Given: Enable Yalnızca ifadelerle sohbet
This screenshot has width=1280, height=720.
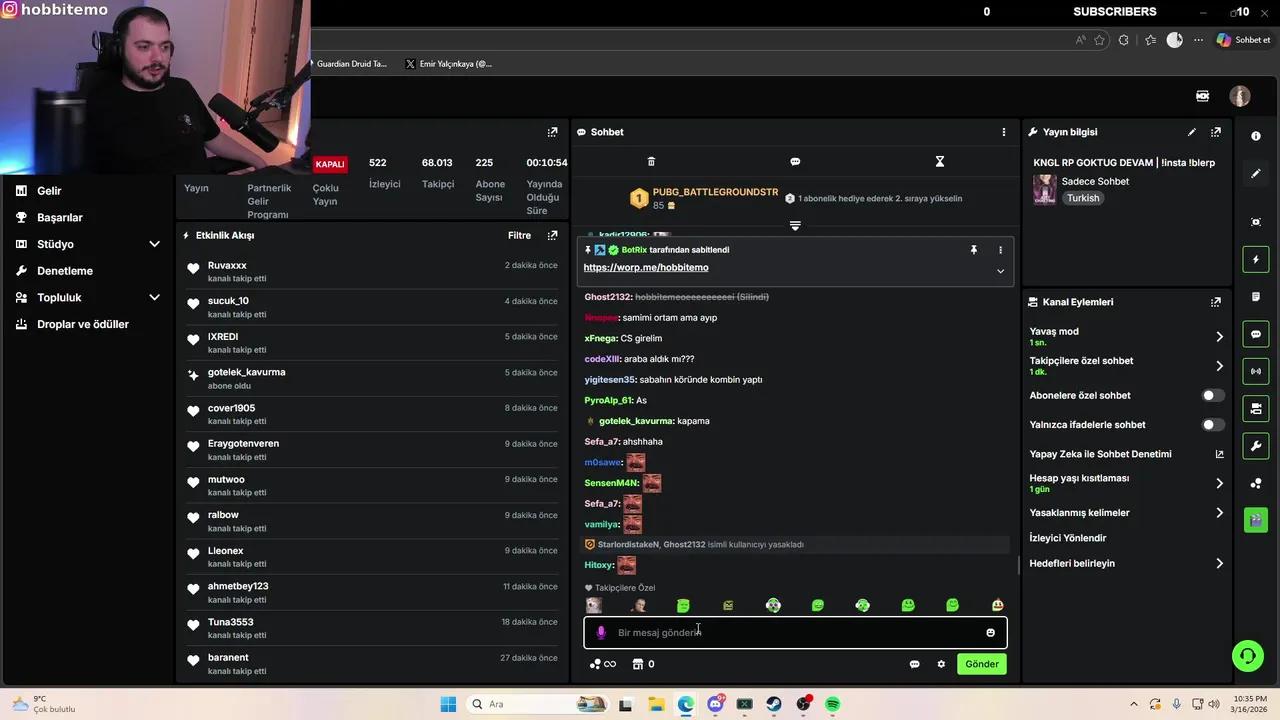Looking at the screenshot, I should pyautogui.click(x=1211, y=424).
